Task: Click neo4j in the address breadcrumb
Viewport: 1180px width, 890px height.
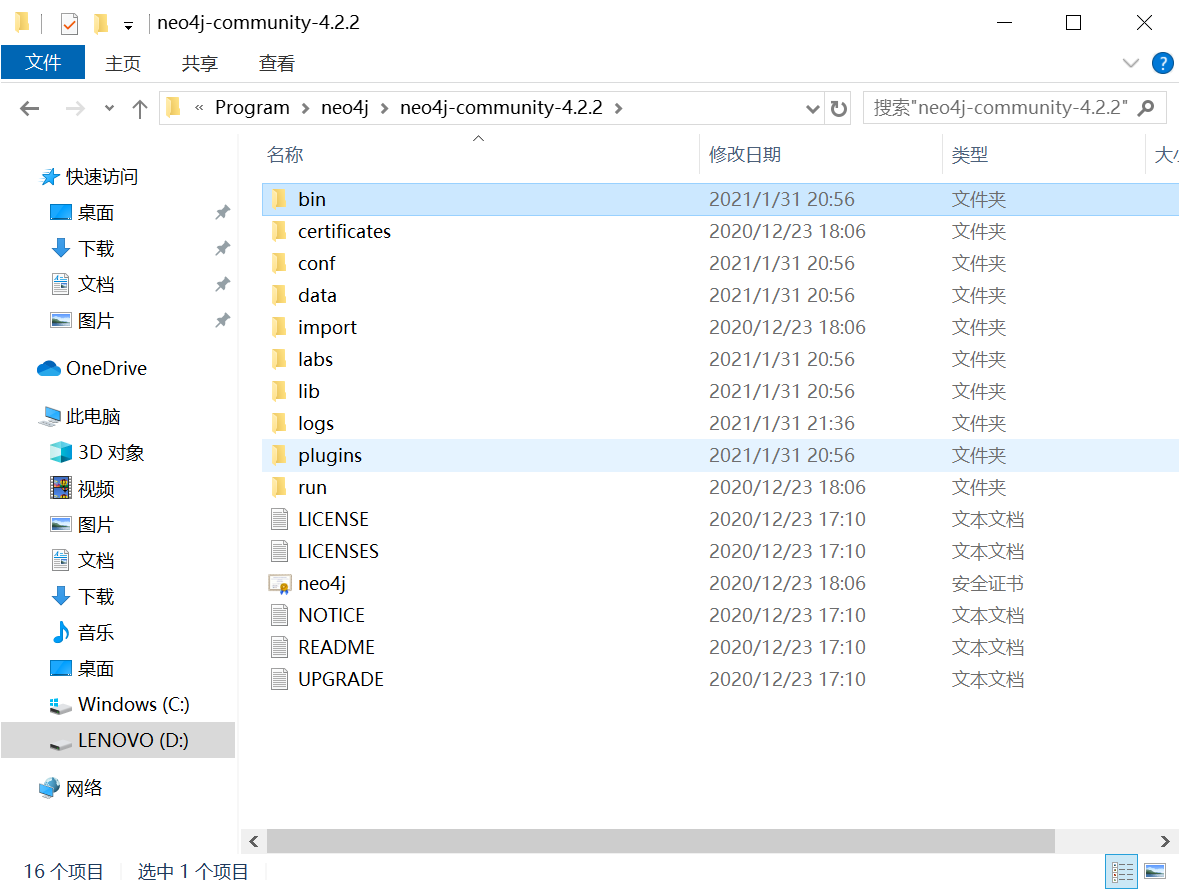Action: [x=345, y=108]
